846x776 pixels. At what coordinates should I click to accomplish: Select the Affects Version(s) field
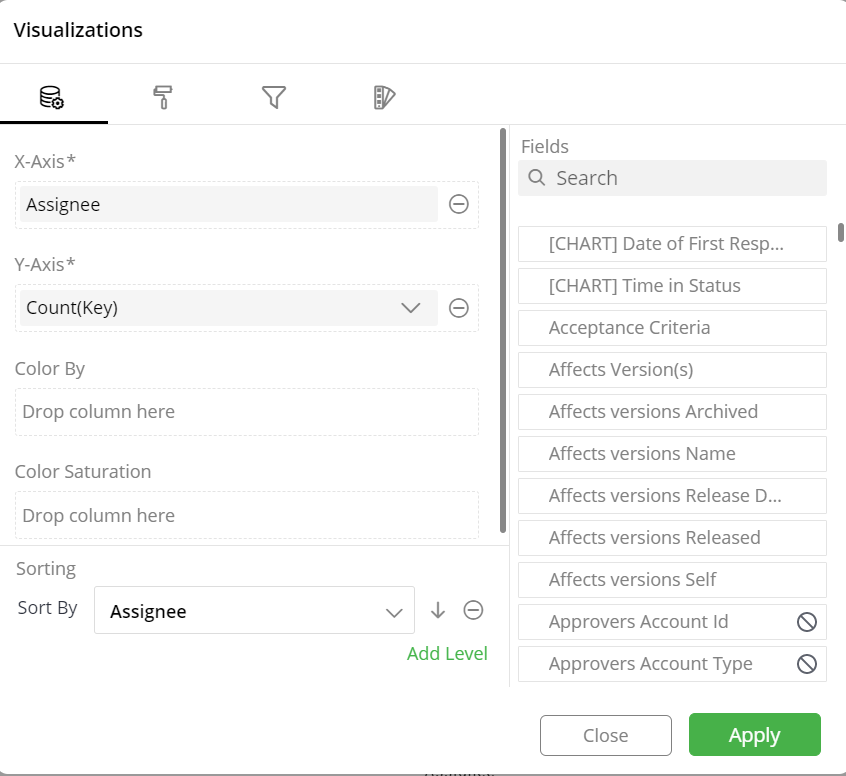[x=672, y=370]
